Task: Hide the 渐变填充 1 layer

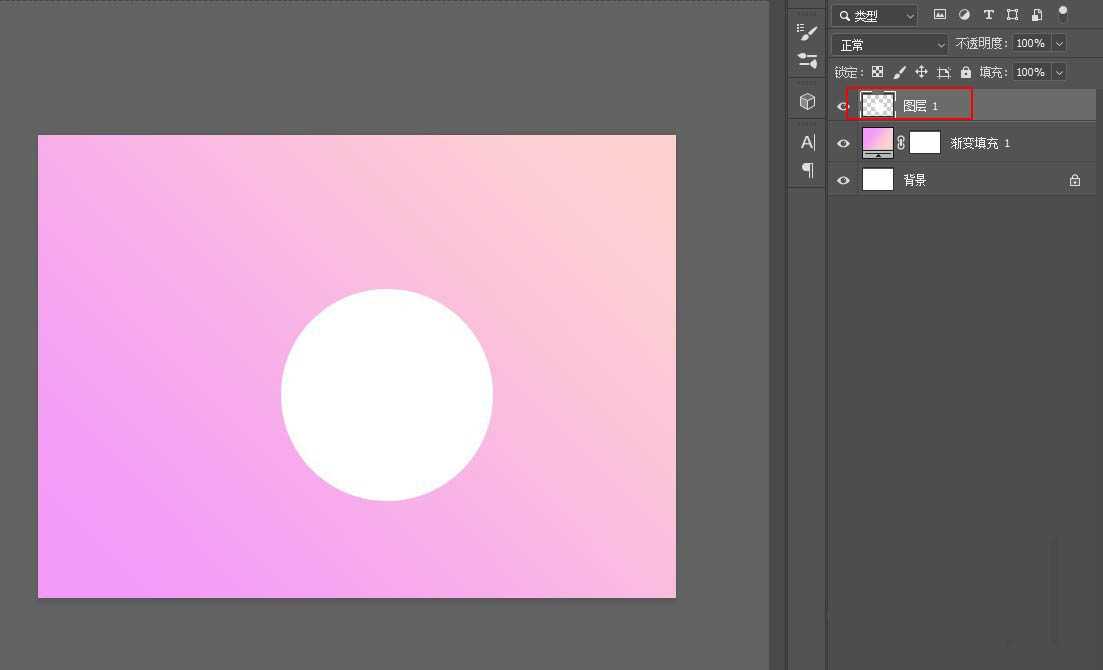Action: [x=843, y=143]
